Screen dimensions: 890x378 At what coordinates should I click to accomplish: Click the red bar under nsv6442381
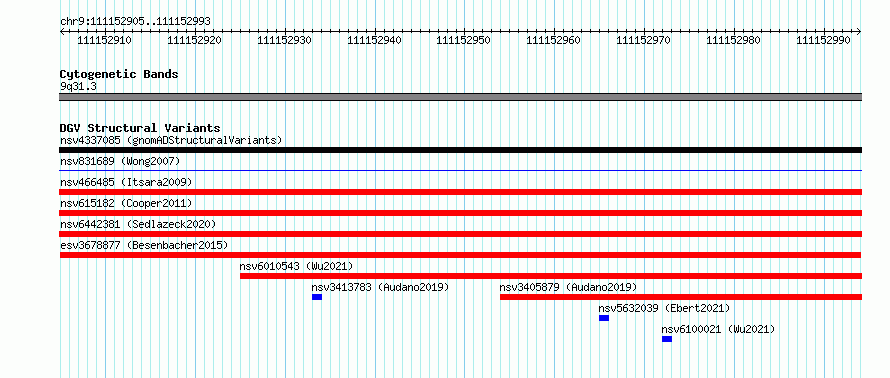tap(461, 234)
